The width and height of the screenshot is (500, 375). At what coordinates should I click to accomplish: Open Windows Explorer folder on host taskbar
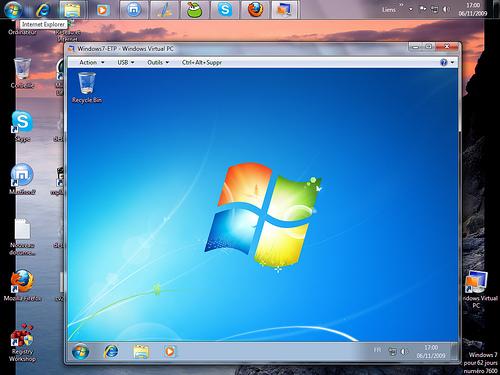(72, 10)
